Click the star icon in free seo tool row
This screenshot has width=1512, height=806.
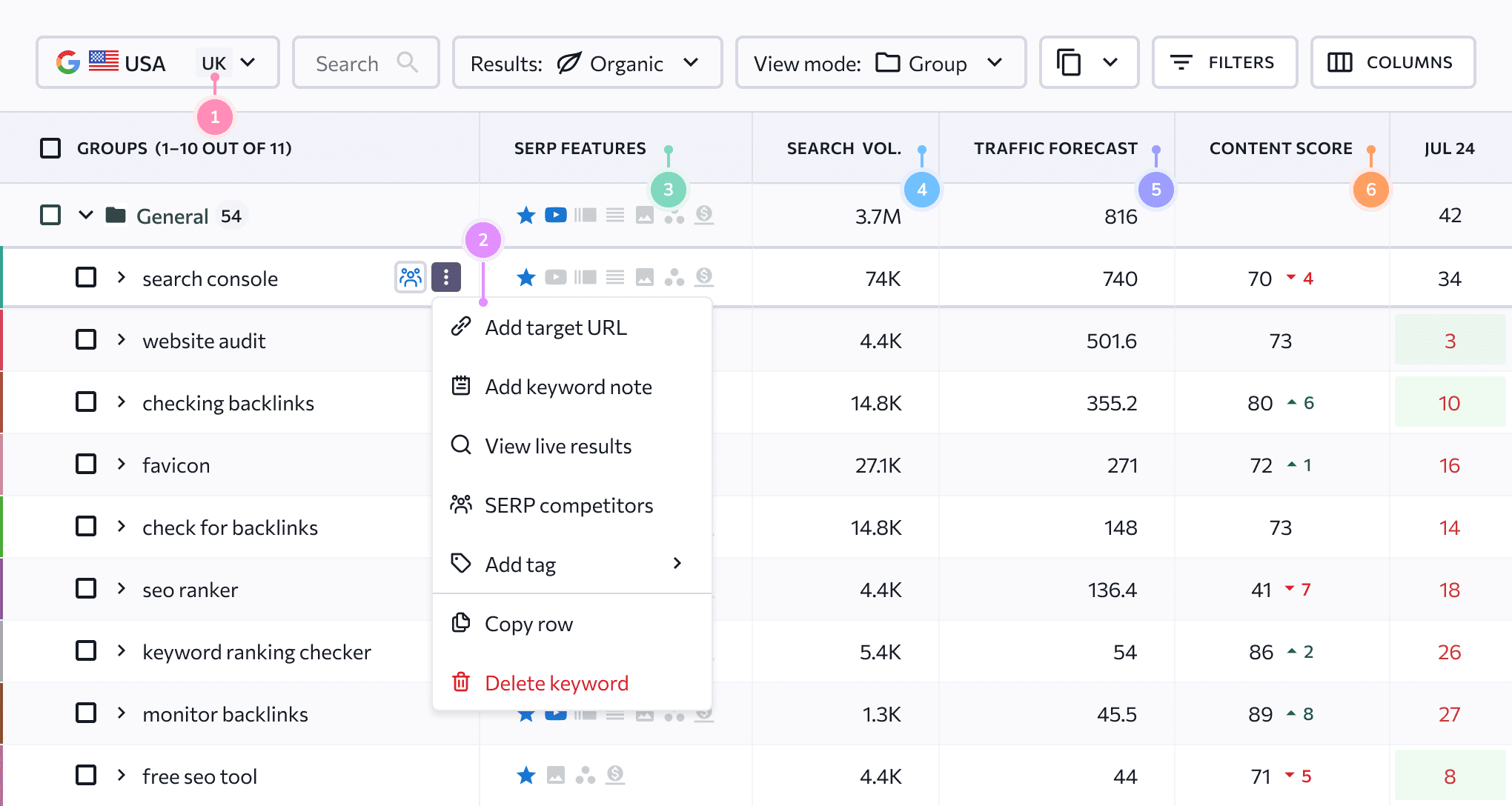pyautogui.click(x=526, y=776)
